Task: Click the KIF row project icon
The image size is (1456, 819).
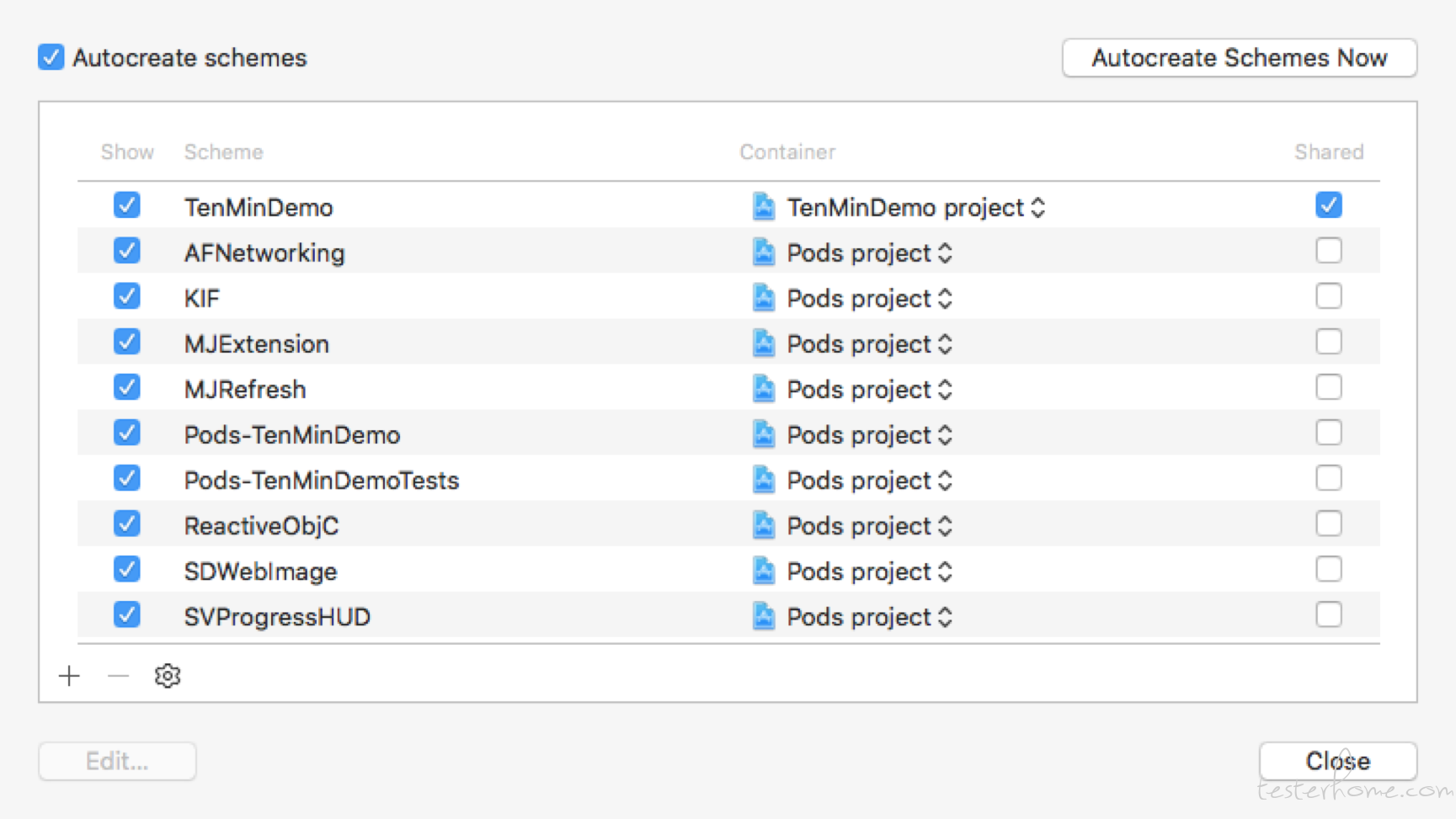Action: pos(764,297)
